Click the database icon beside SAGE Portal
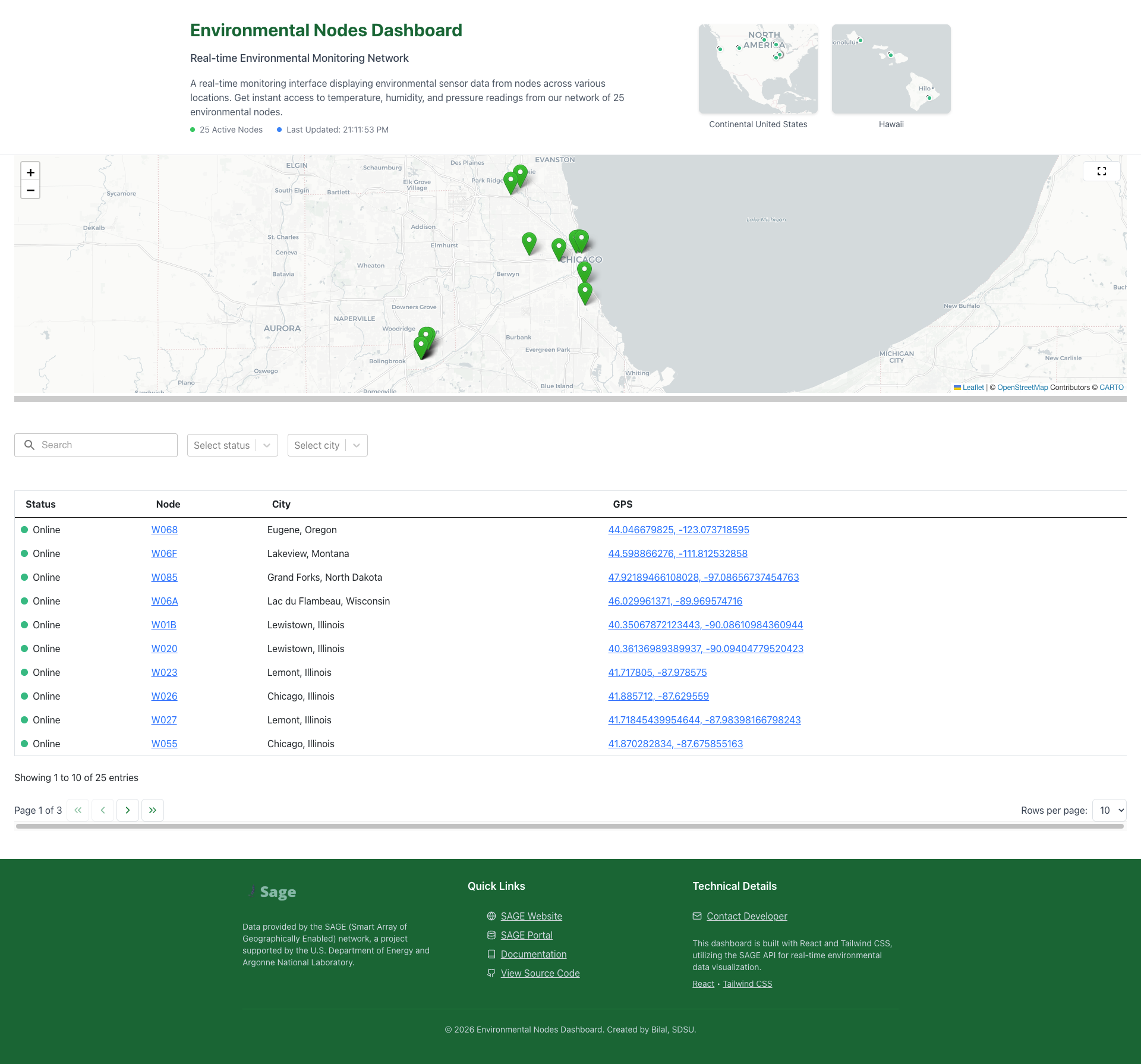The width and height of the screenshot is (1141, 1064). coord(491,935)
